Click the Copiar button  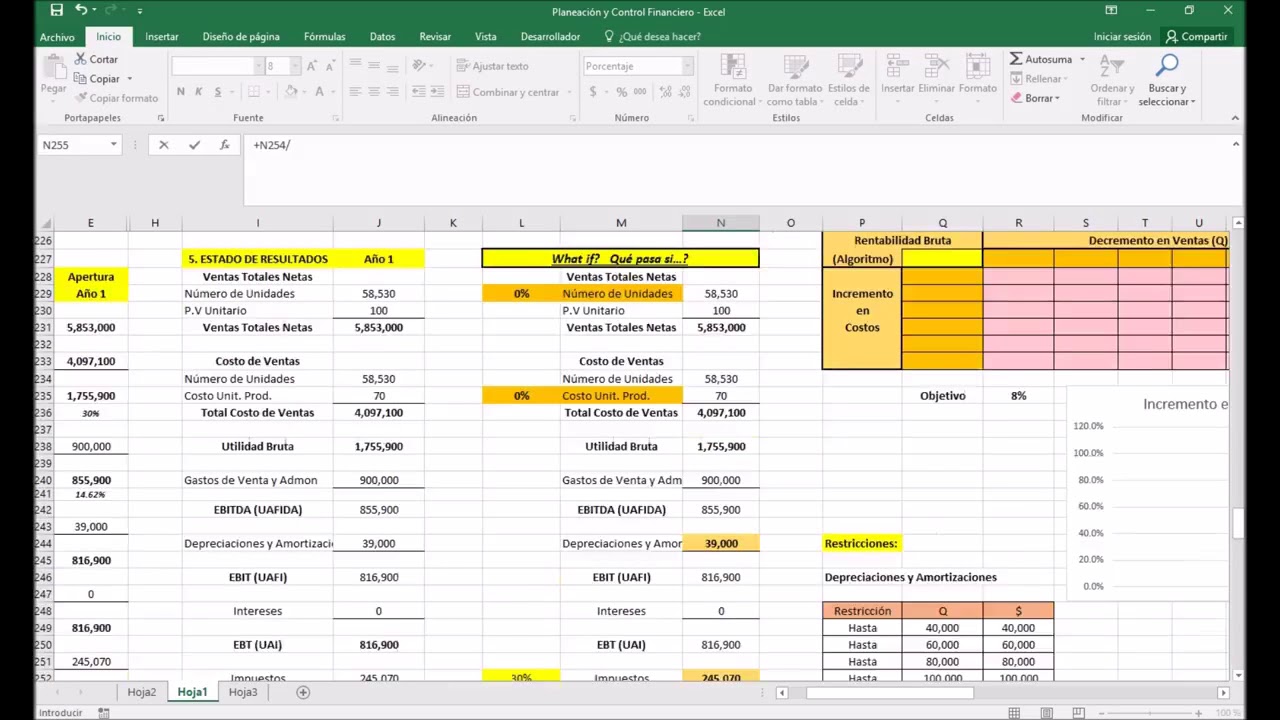[97, 79]
